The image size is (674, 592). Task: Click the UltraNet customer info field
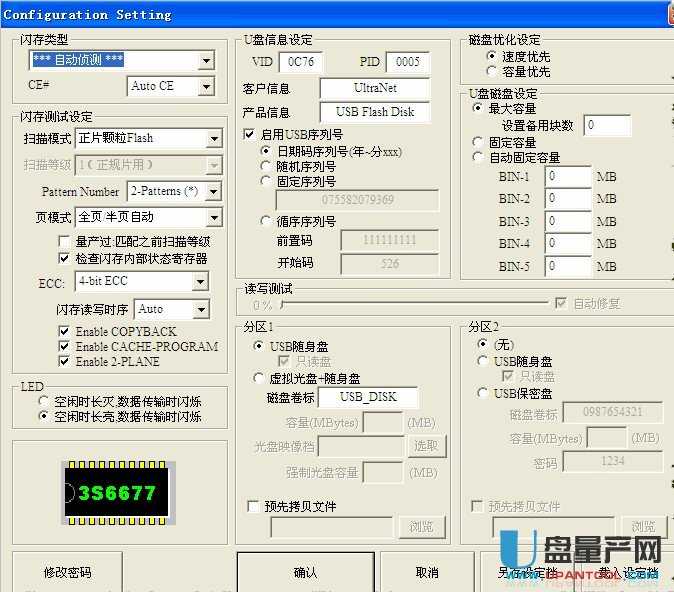375,88
